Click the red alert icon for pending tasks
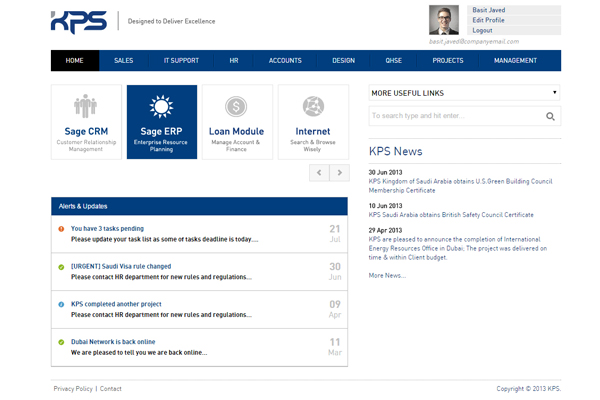The width and height of the screenshot is (600, 400). point(61,229)
